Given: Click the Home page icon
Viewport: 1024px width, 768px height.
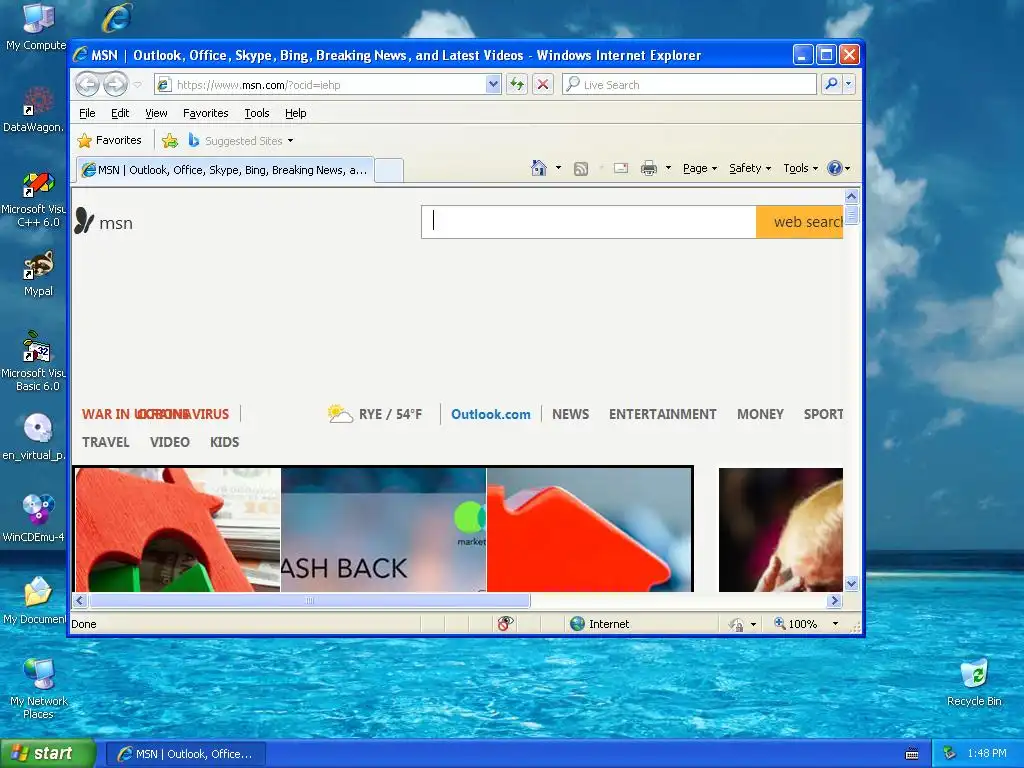Looking at the screenshot, I should pyautogui.click(x=538, y=168).
